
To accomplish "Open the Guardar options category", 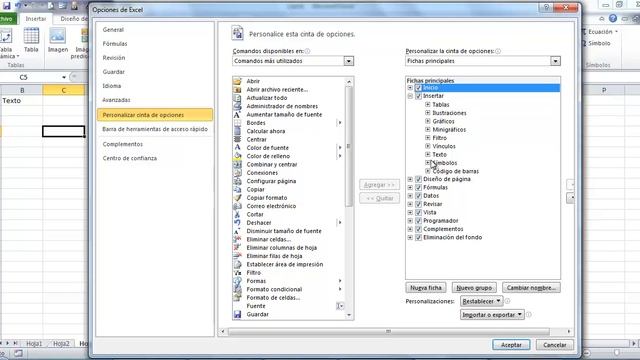I will 113,72.
